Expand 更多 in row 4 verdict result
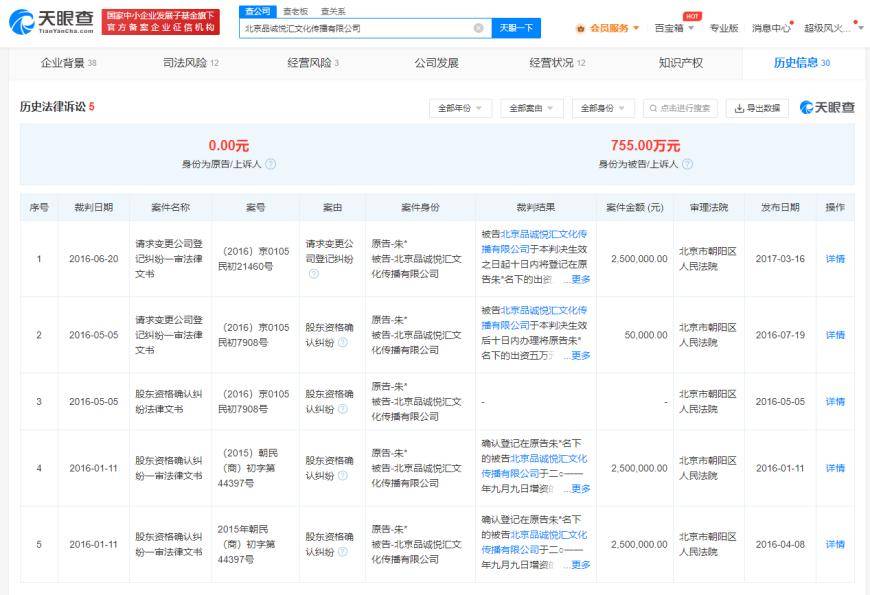The width and height of the screenshot is (870, 595). 579,489
